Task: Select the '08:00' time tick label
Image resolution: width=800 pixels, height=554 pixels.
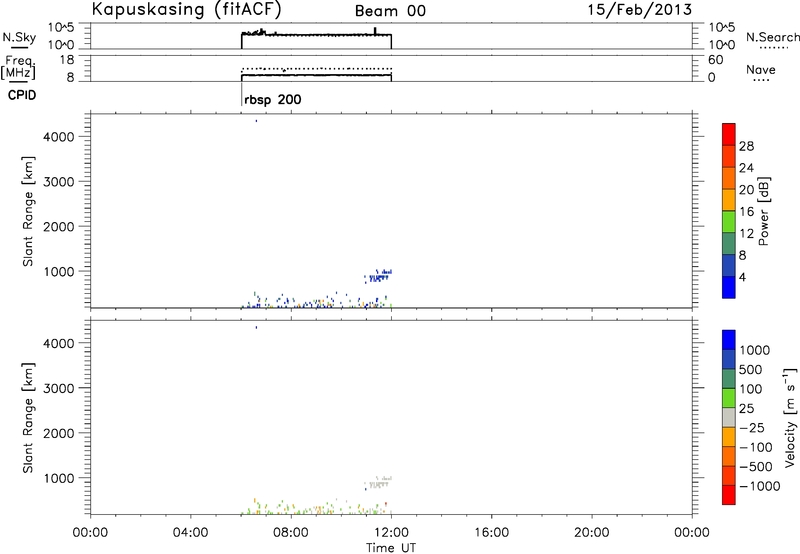Action: pyautogui.click(x=291, y=533)
